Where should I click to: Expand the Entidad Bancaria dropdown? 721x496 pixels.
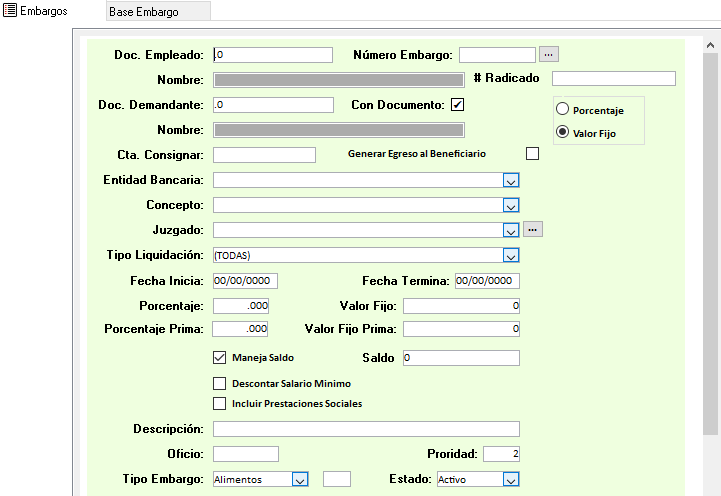click(510, 180)
